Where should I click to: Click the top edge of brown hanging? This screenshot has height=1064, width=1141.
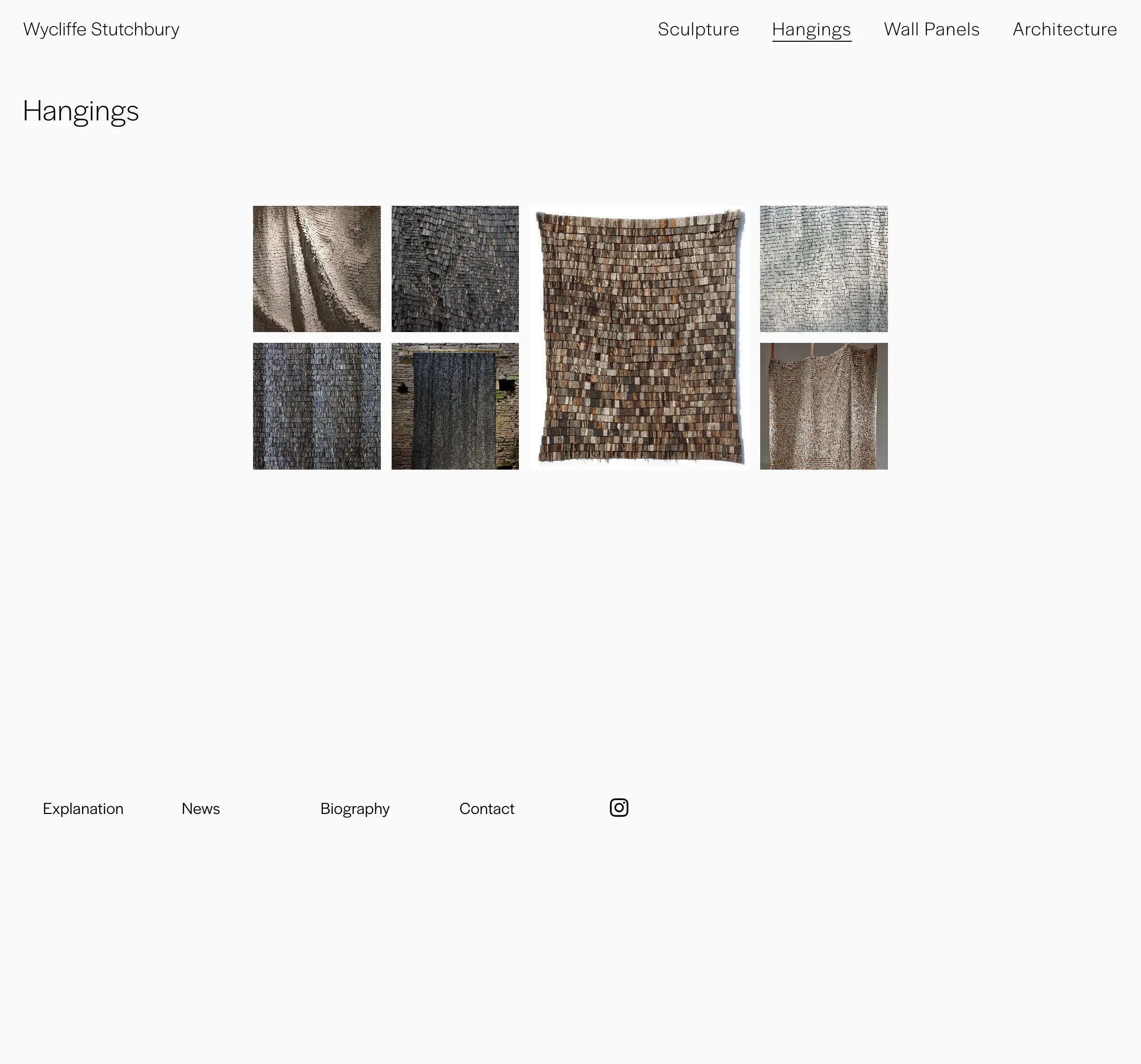pos(639,219)
